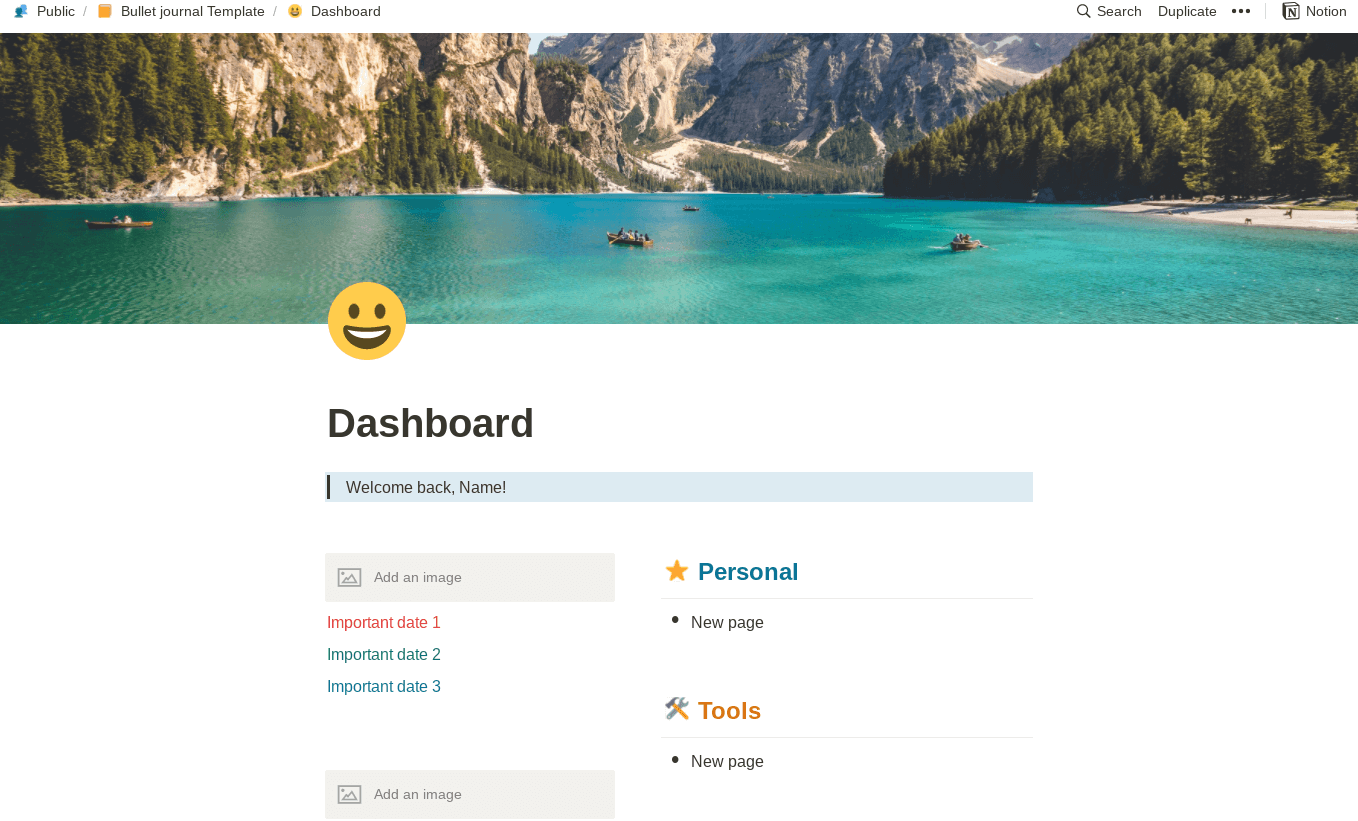Click the Public workspace avatar icon
Viewport: 1358px width, 821px height.
(x=21, y=11)
